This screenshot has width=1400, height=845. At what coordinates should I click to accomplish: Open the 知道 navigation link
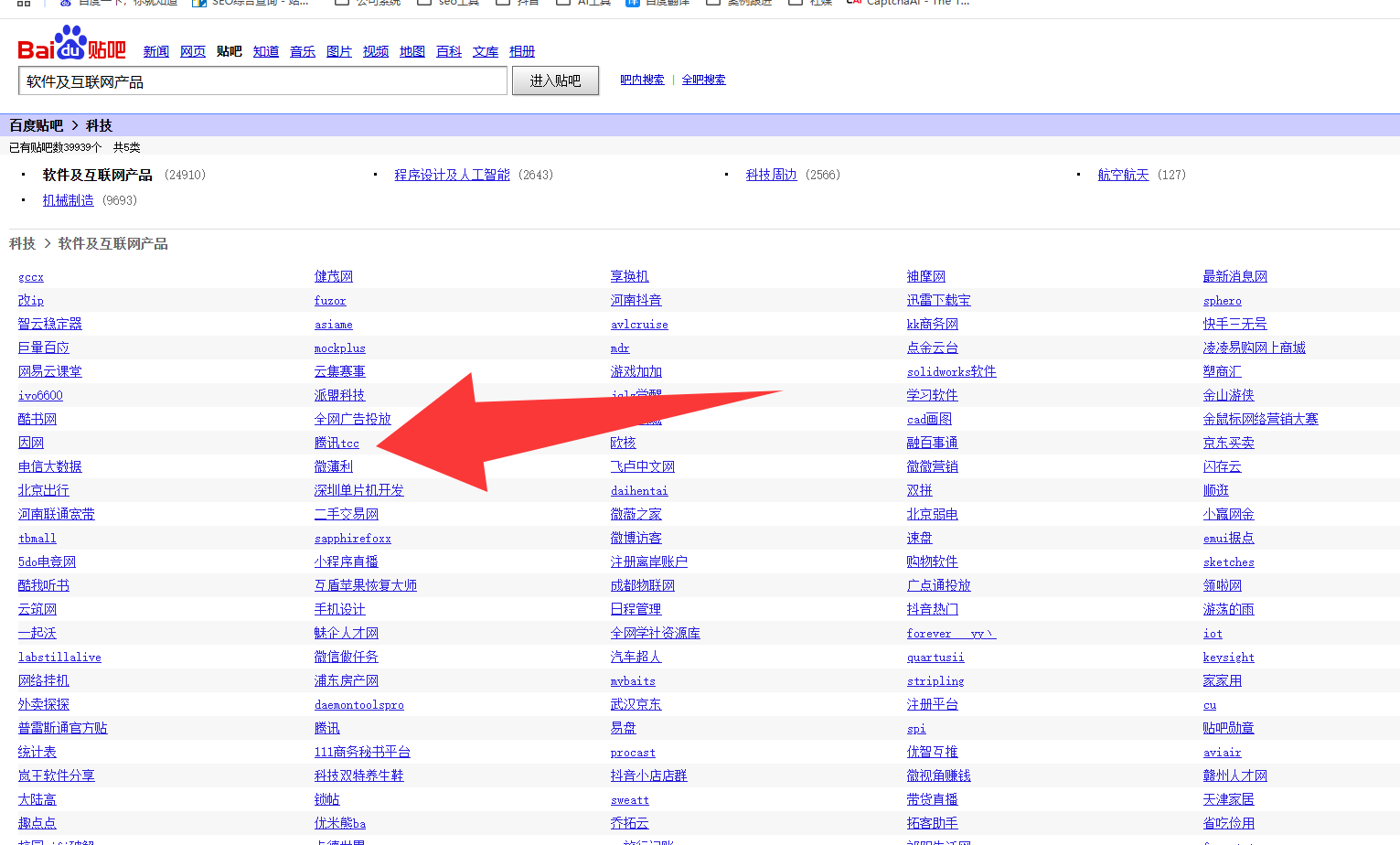click(x=266, y=51)
